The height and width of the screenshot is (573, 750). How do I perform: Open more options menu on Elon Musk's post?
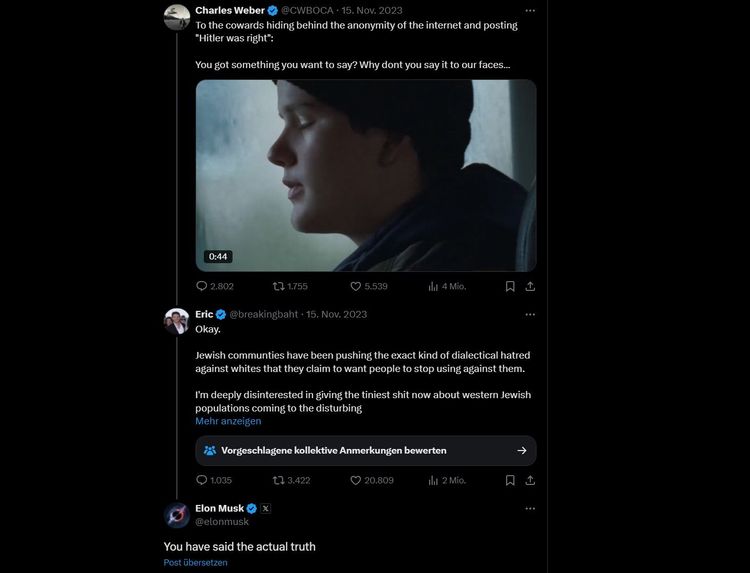point(530,509)
